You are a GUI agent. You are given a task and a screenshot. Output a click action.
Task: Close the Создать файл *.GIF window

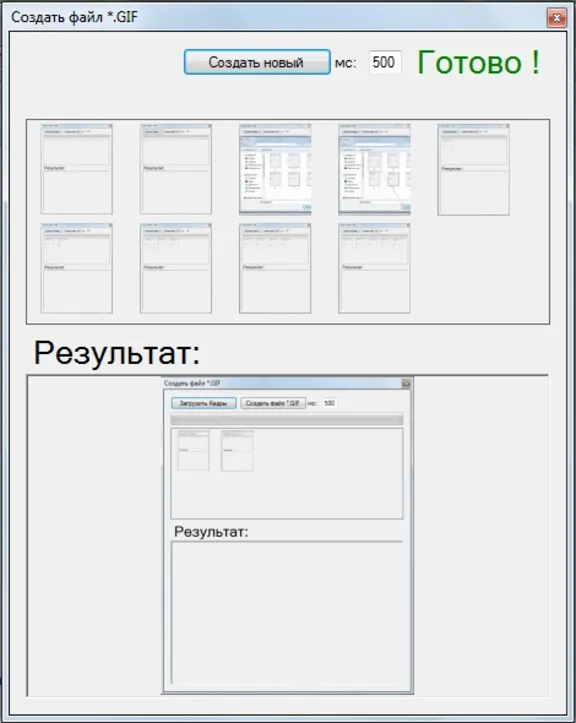pos(557,18)
